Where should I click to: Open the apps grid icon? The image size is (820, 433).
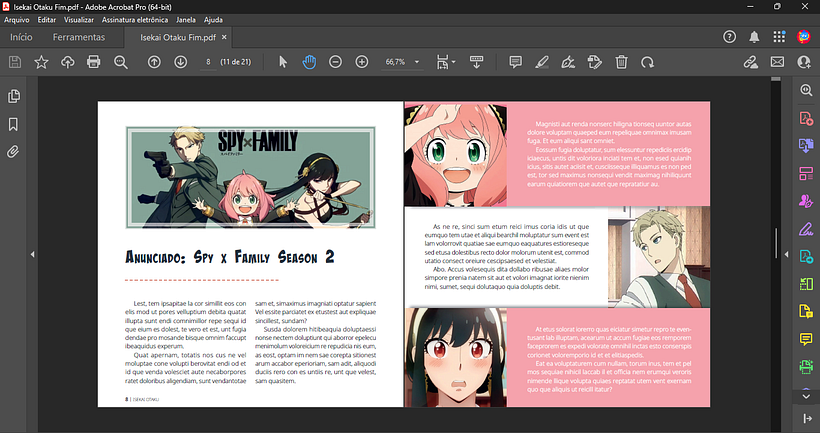[779, 37]
